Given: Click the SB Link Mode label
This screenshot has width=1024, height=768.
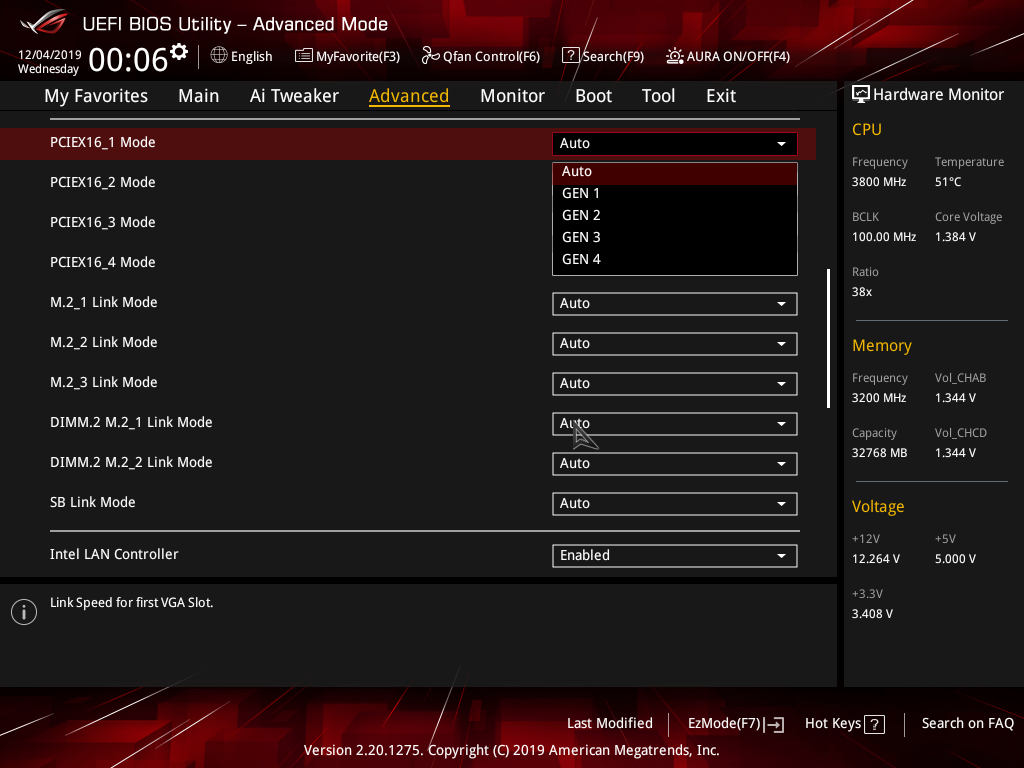Looking at the screenshot, I should (93, 502).
